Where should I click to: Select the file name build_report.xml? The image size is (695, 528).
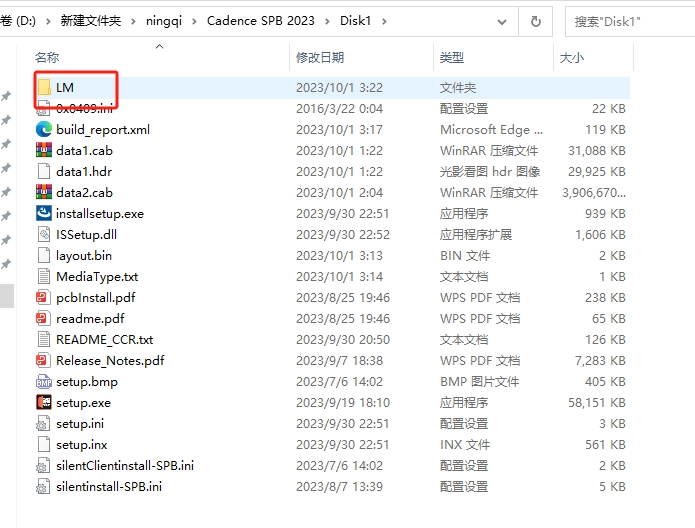pos(103,129)
